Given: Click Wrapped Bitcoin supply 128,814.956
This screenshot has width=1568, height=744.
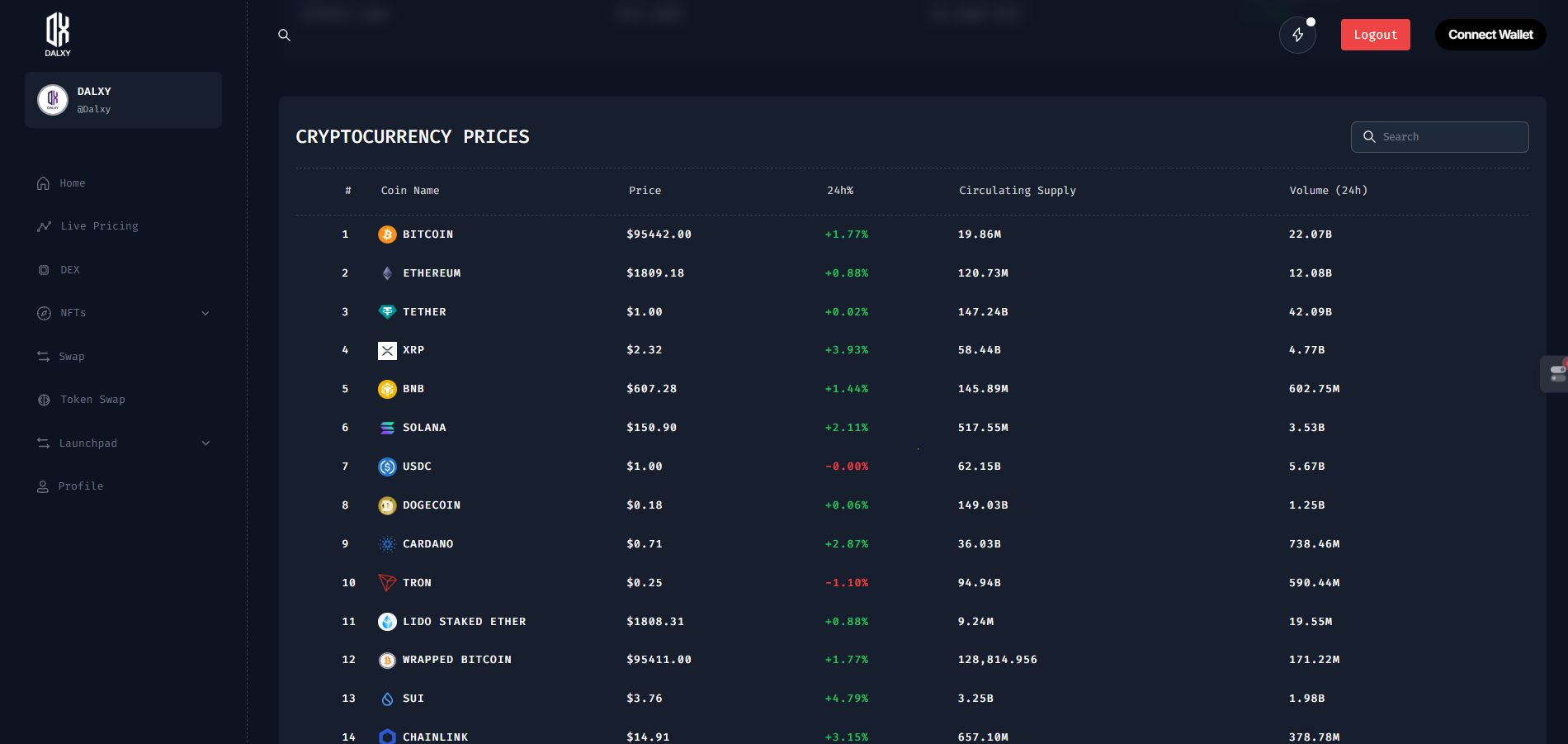Looking at the screenshot, I should tap(997, 660).
